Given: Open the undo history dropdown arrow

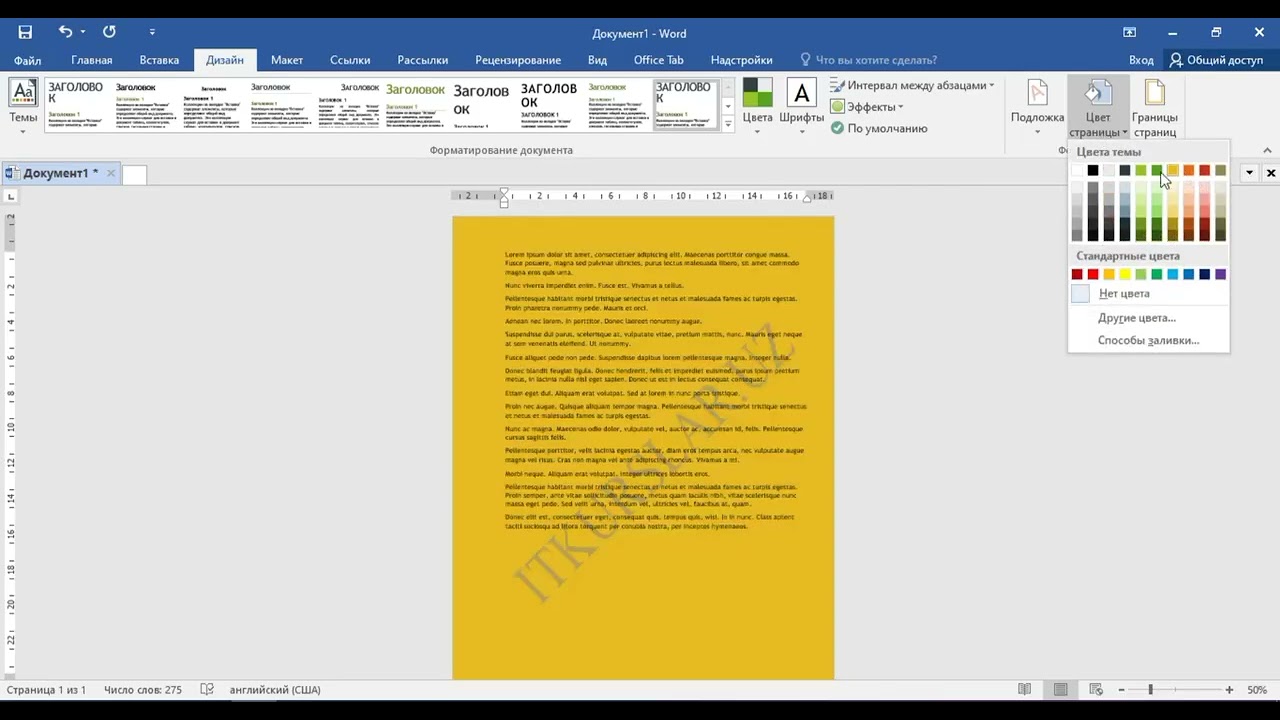Looking at the screenshot, I should [x=82, y=32].
